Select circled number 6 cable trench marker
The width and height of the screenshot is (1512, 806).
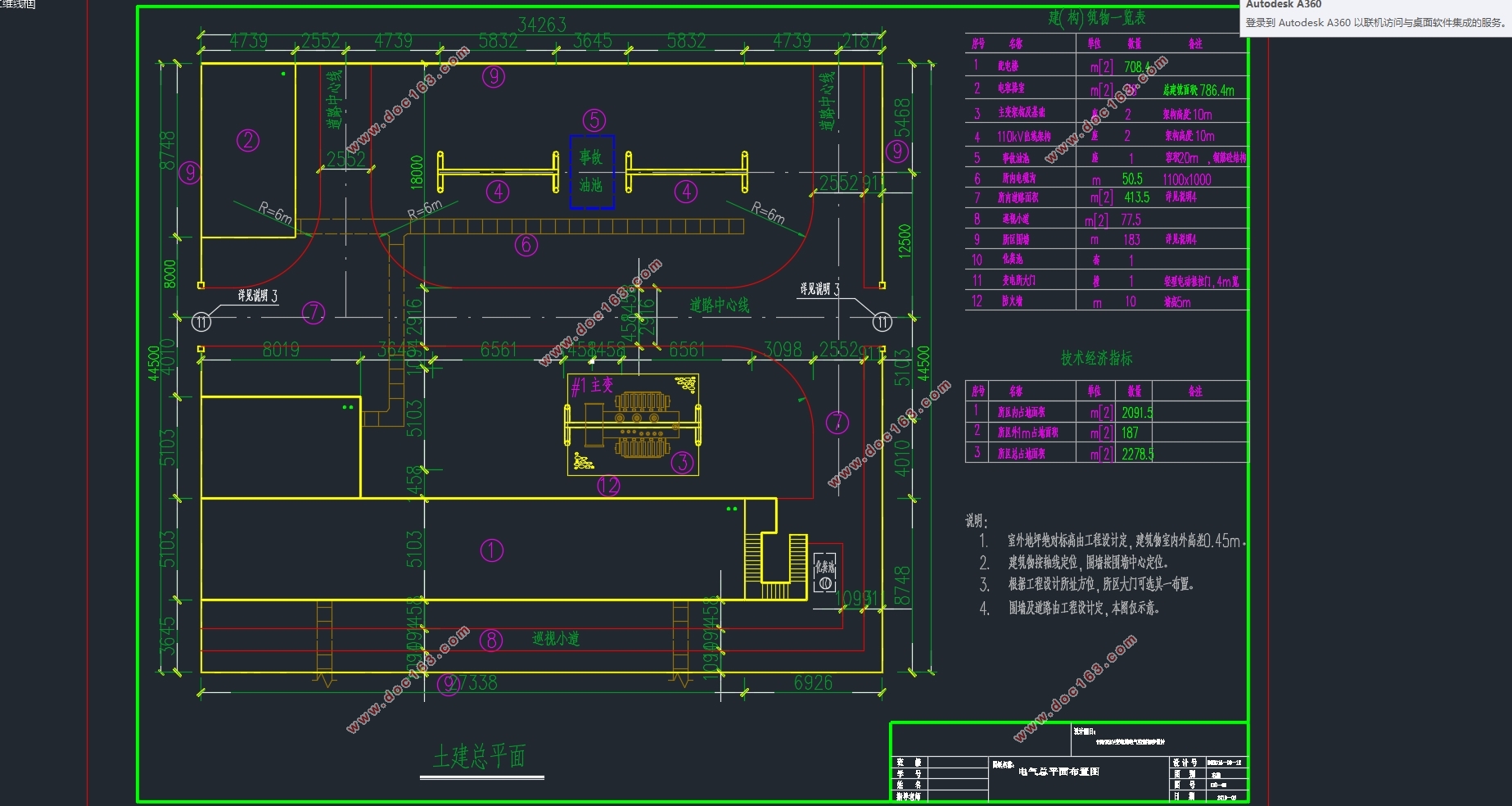tap(526, 244)
